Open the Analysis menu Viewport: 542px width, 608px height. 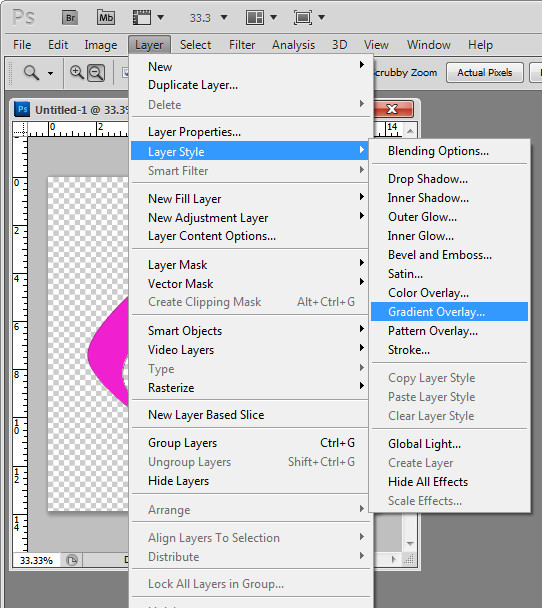pos(293,45)
